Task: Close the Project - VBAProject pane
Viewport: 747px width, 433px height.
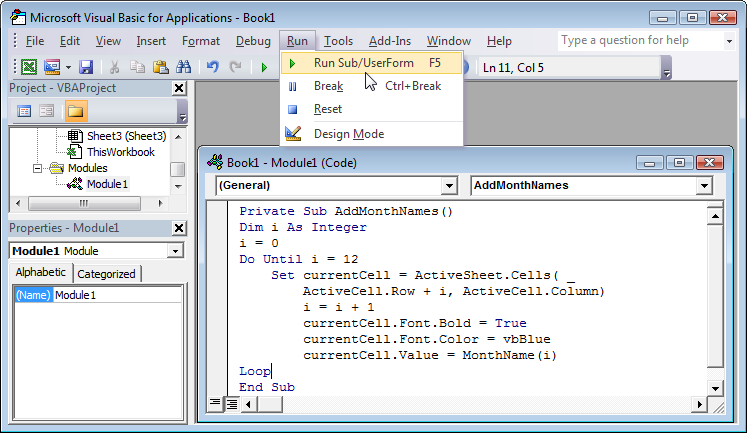Action: click(179, 88)
